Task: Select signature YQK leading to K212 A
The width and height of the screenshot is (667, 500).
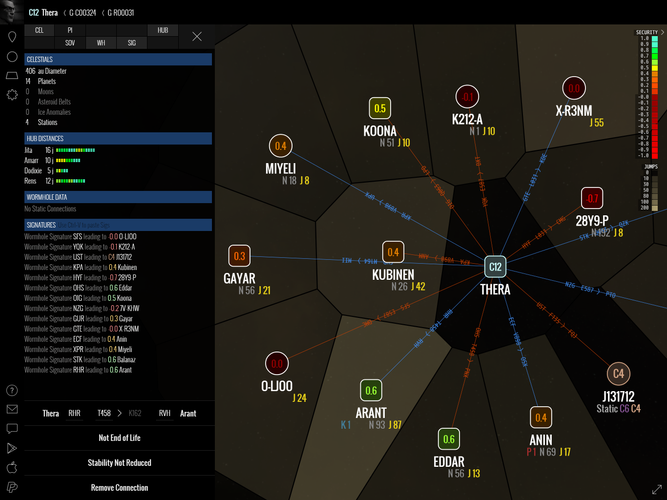Action: [x=80, y=247]
